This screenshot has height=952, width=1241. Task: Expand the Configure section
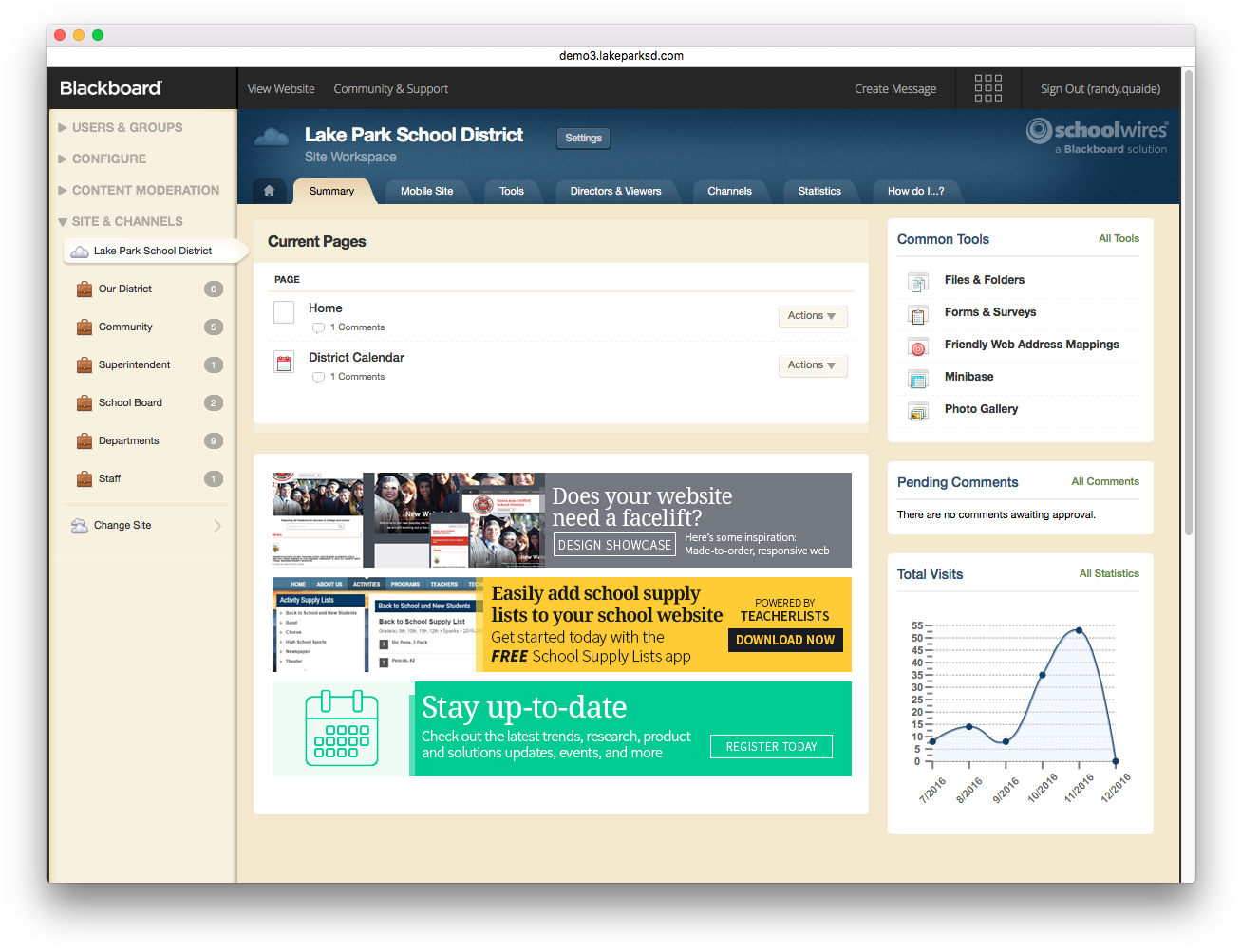(x=103, y=159)
